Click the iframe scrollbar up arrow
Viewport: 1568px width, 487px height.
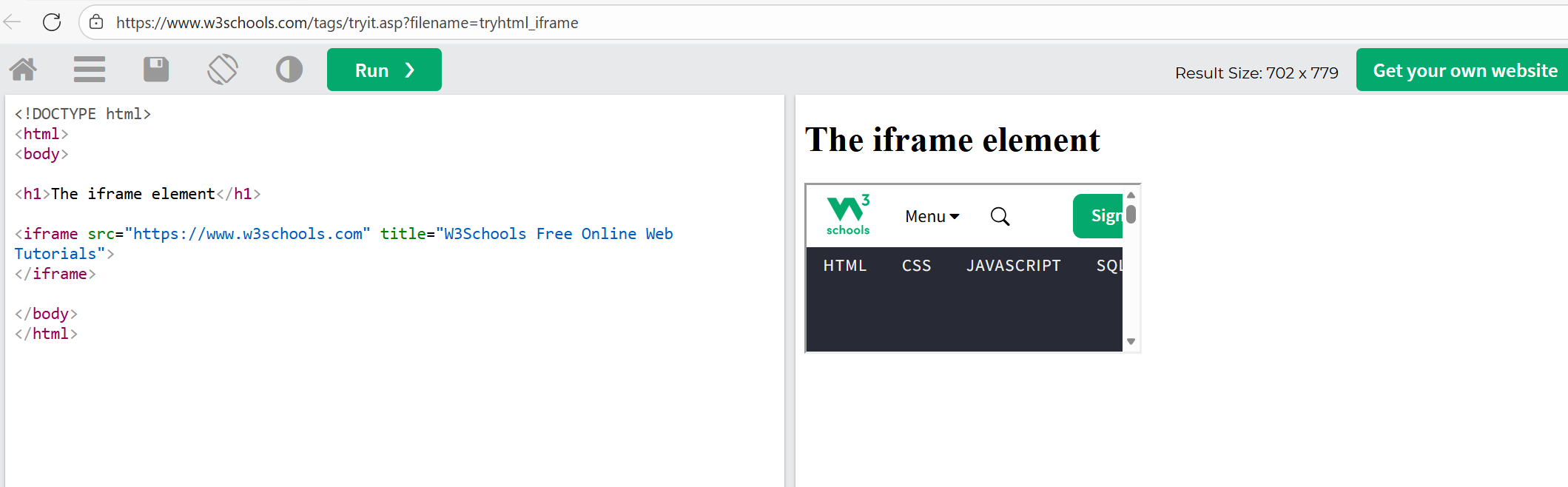click(x=1131, y=195)
